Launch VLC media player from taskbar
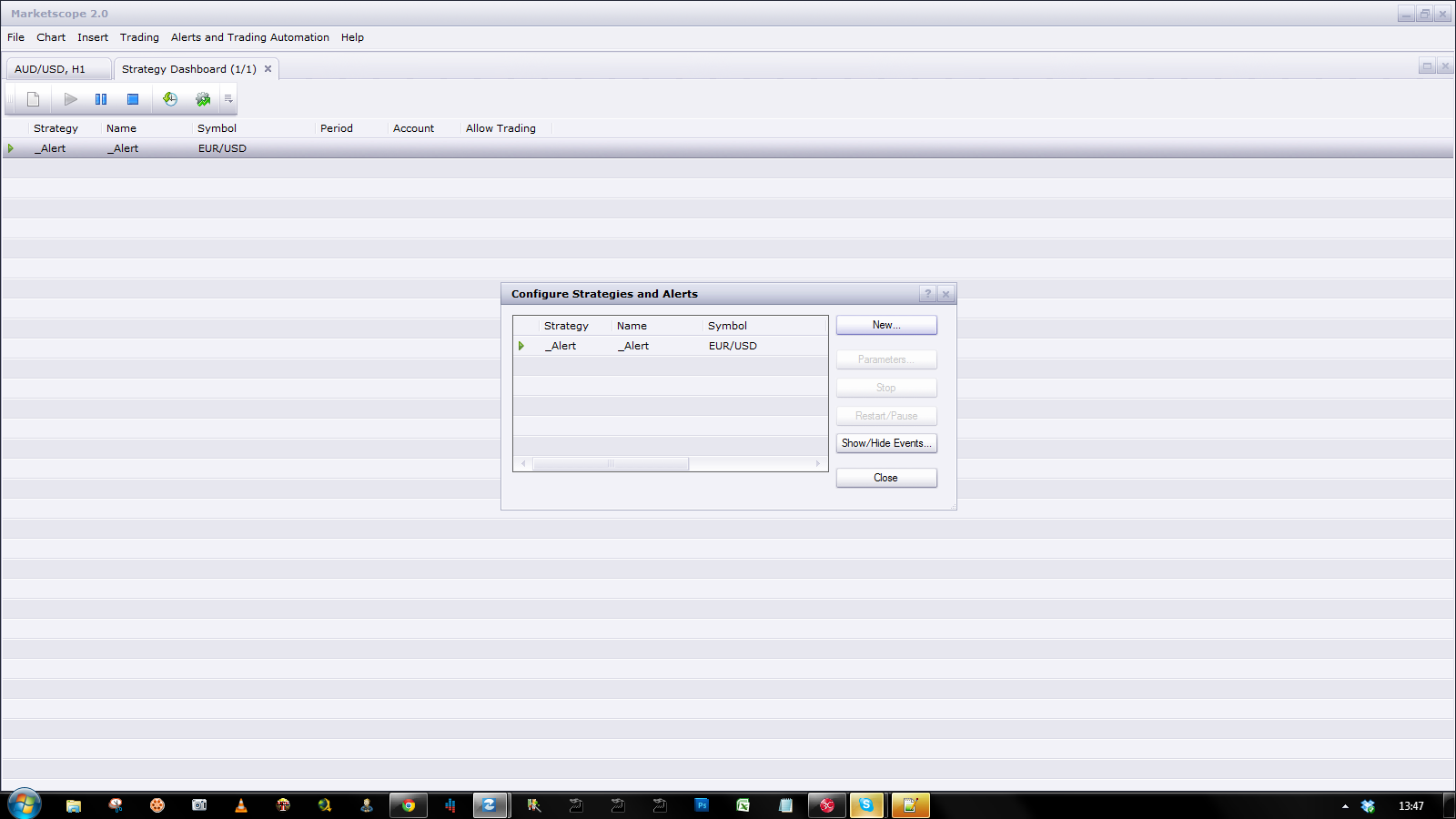Image resolution: width=1456 pixels, height=819 pixels. [241, 805]
